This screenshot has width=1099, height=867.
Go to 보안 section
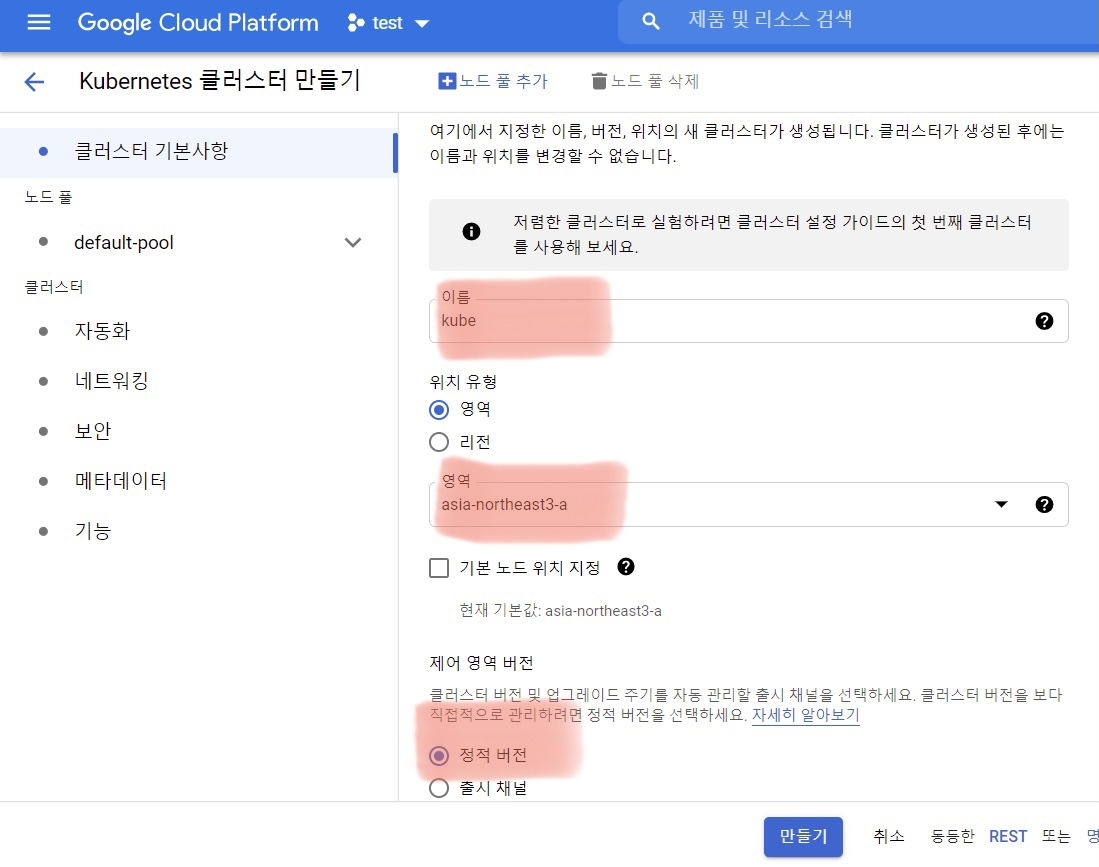point(93,430)
